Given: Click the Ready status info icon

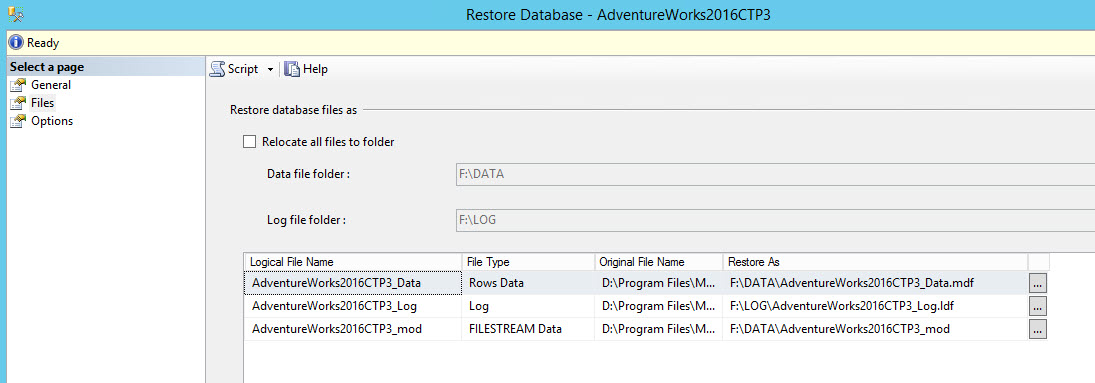Looking at the screenshot, I should (x=16, y=43).
